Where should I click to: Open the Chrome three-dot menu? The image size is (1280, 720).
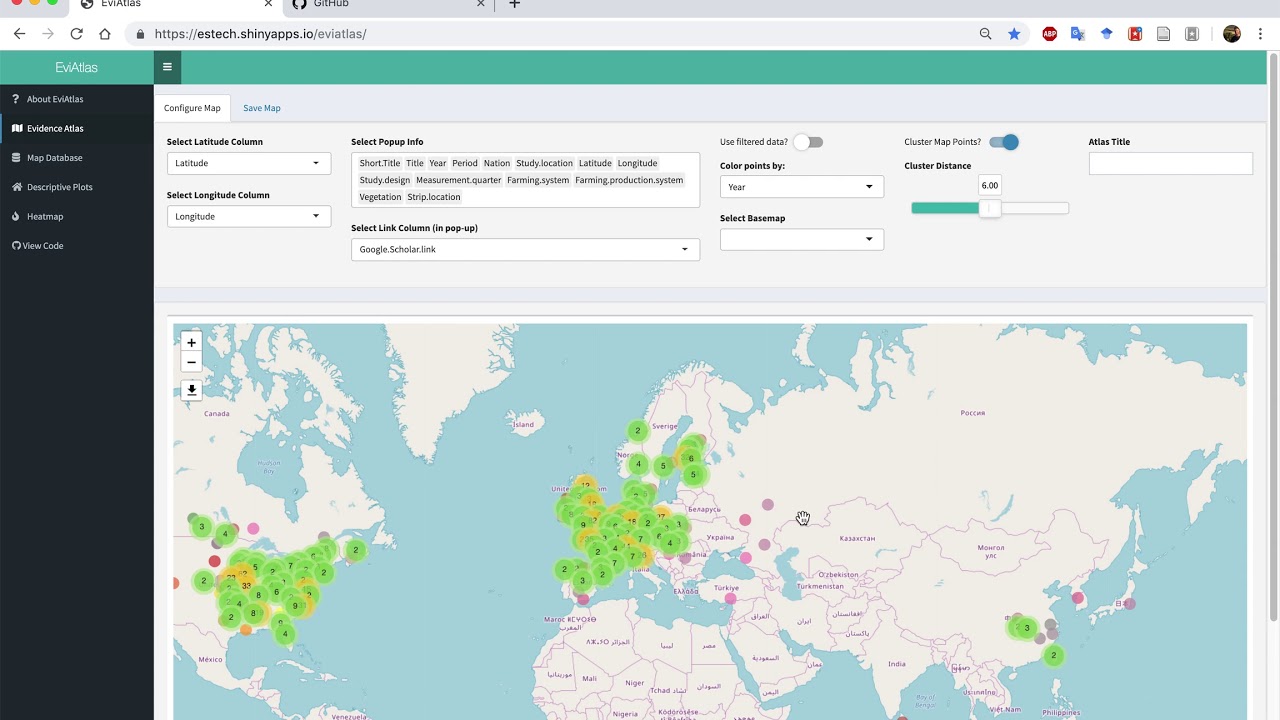pyautogui.click(x=1258, y=34)
